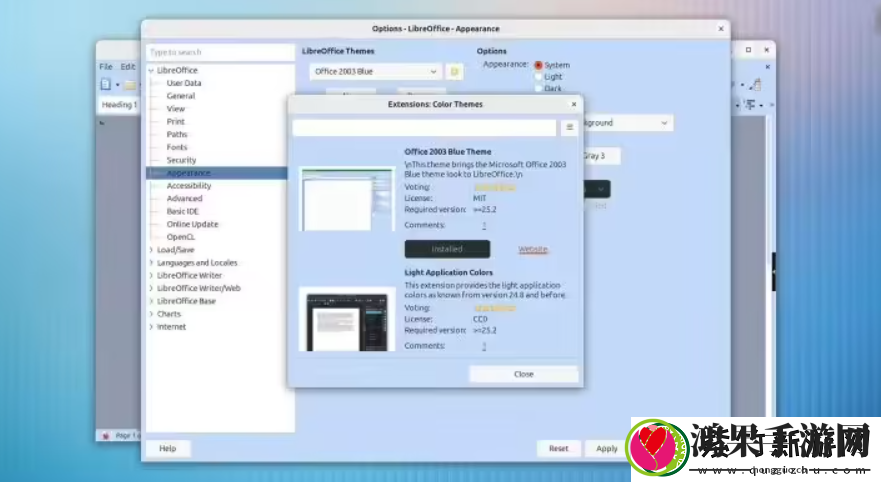Click the MIT license value

coord(479,198)
